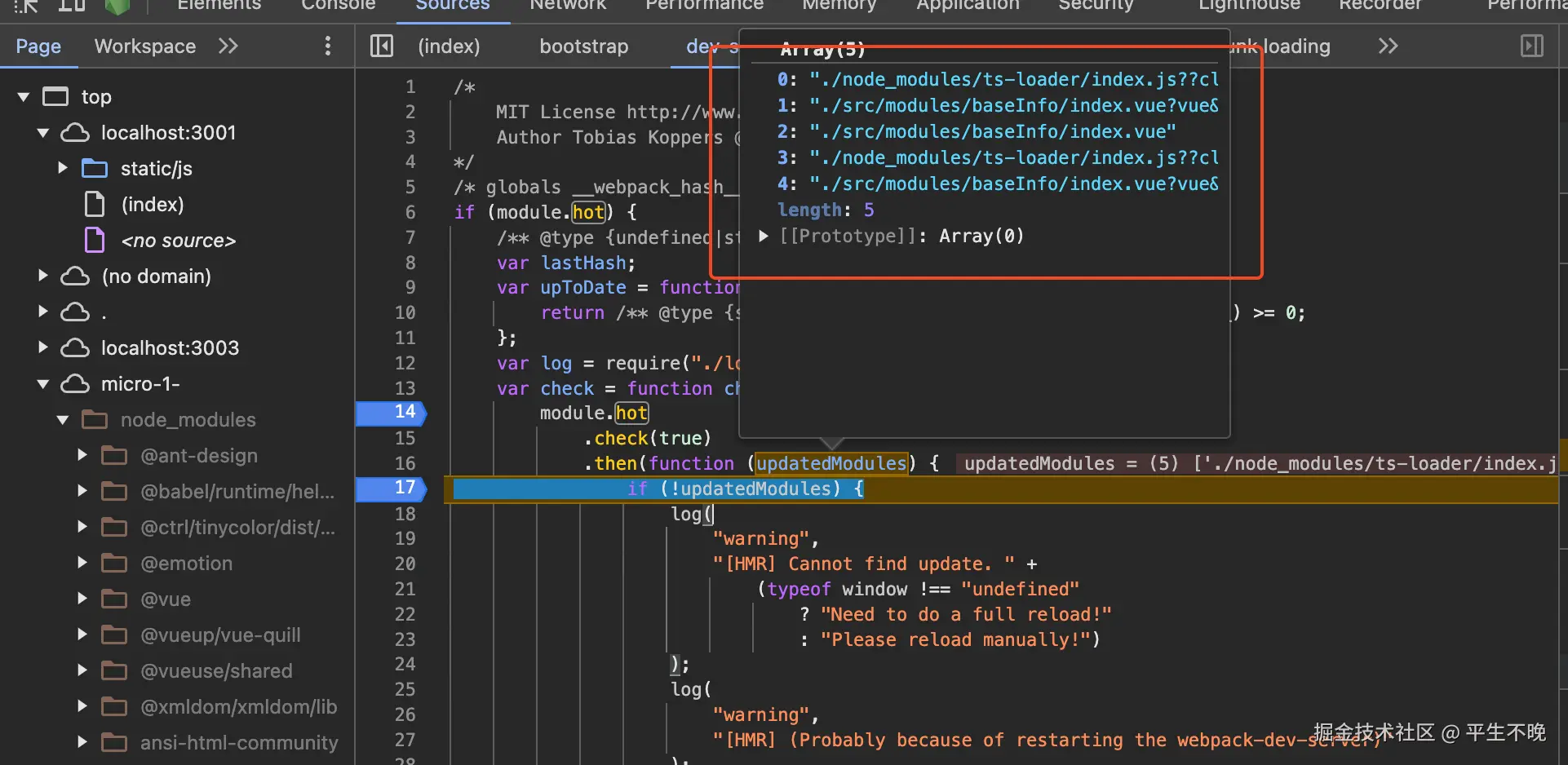Click the node_modules folder icon

(95, 419)
